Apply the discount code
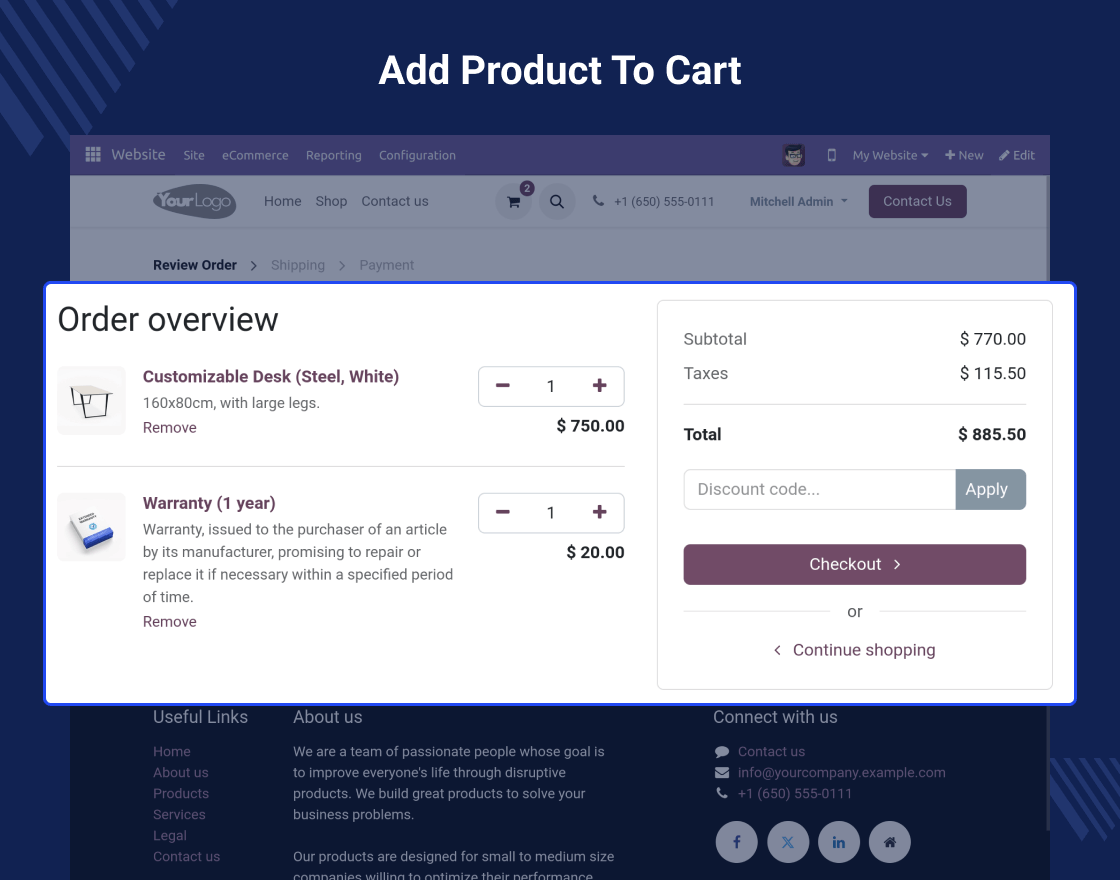This screenshot has height=880, width=1120. pyautogui.click(x=990, y=489)
